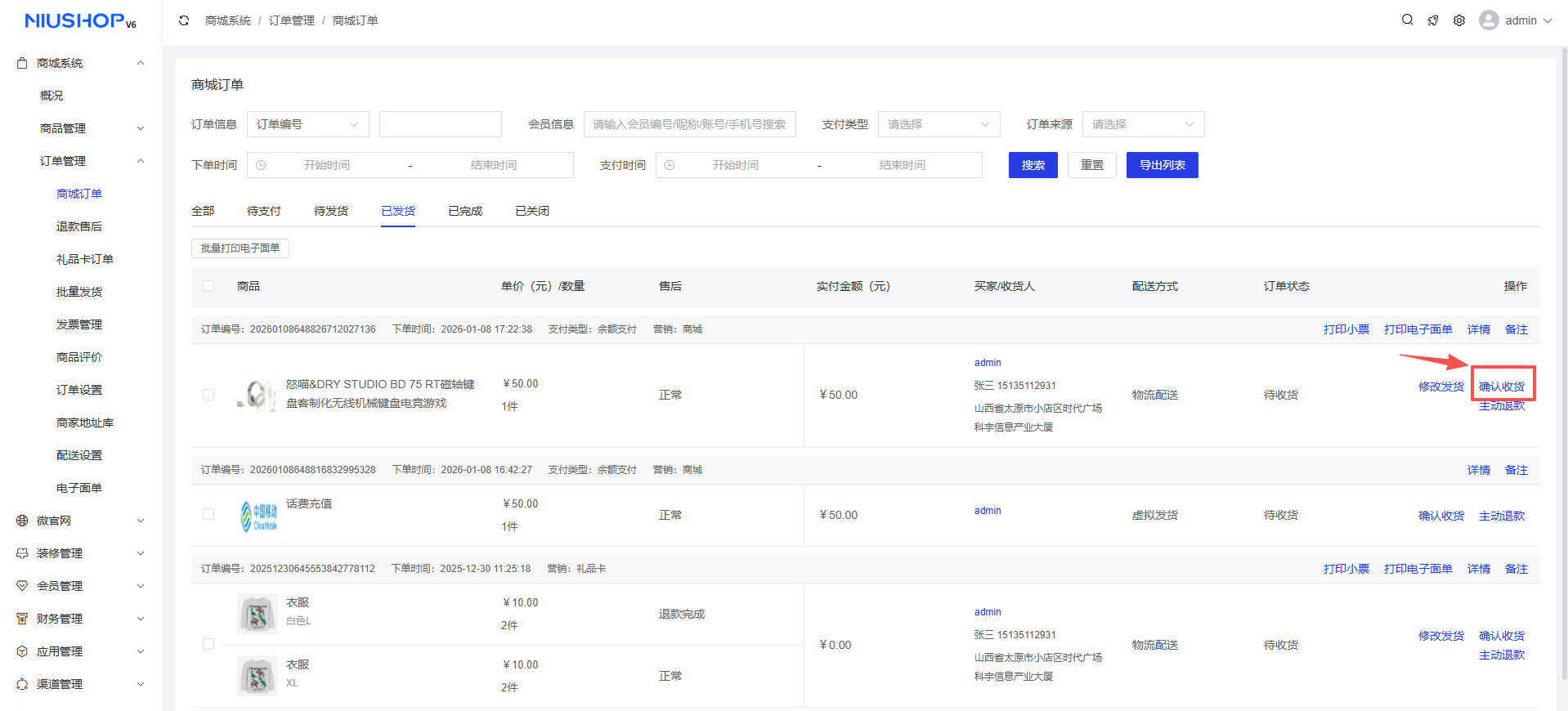This screenshot has height=711, width=1568.
Task: Click the admin user avatar
Action: 1489,20
